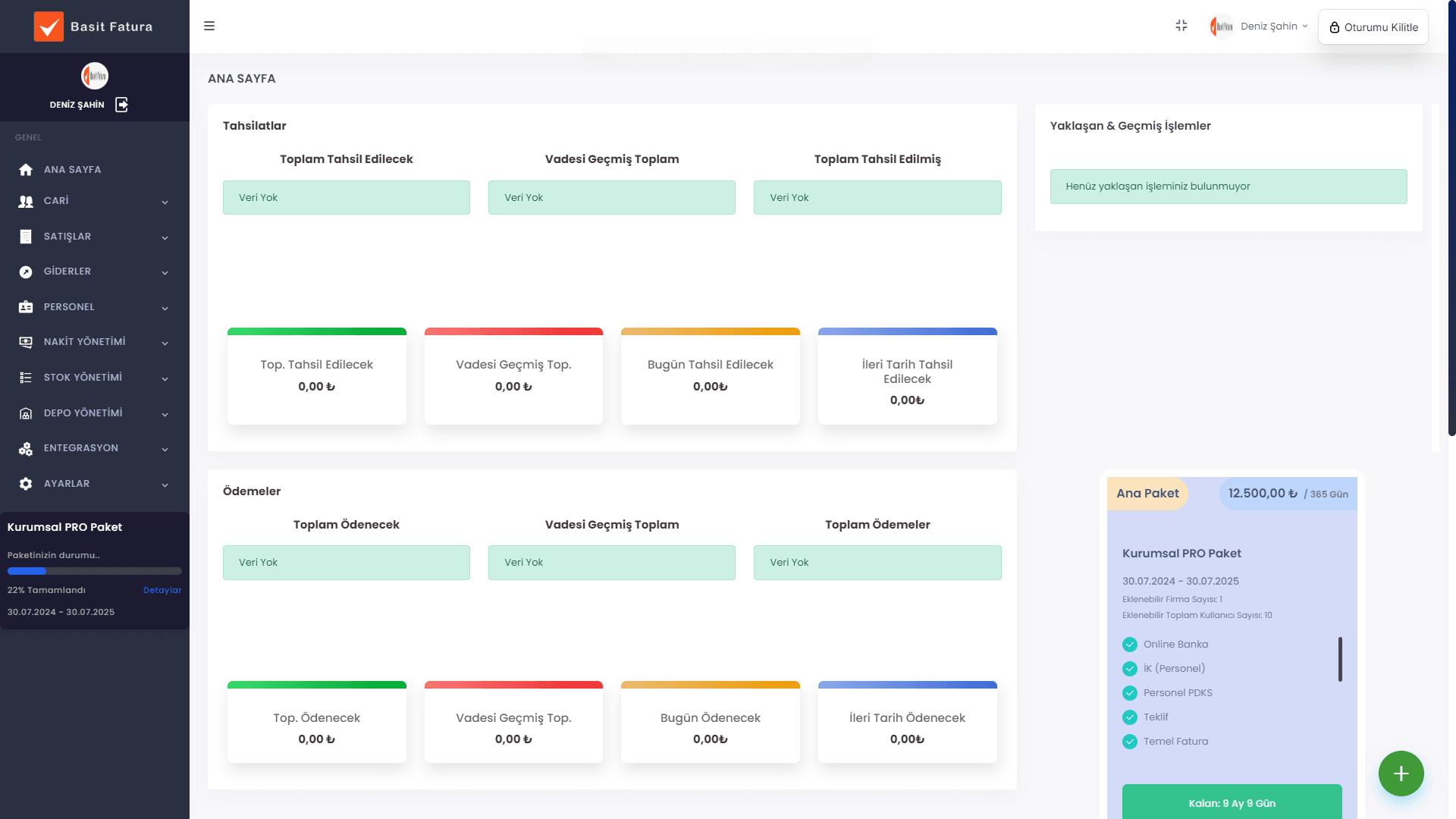Expand the Personel menu chevron

(165, 309)
